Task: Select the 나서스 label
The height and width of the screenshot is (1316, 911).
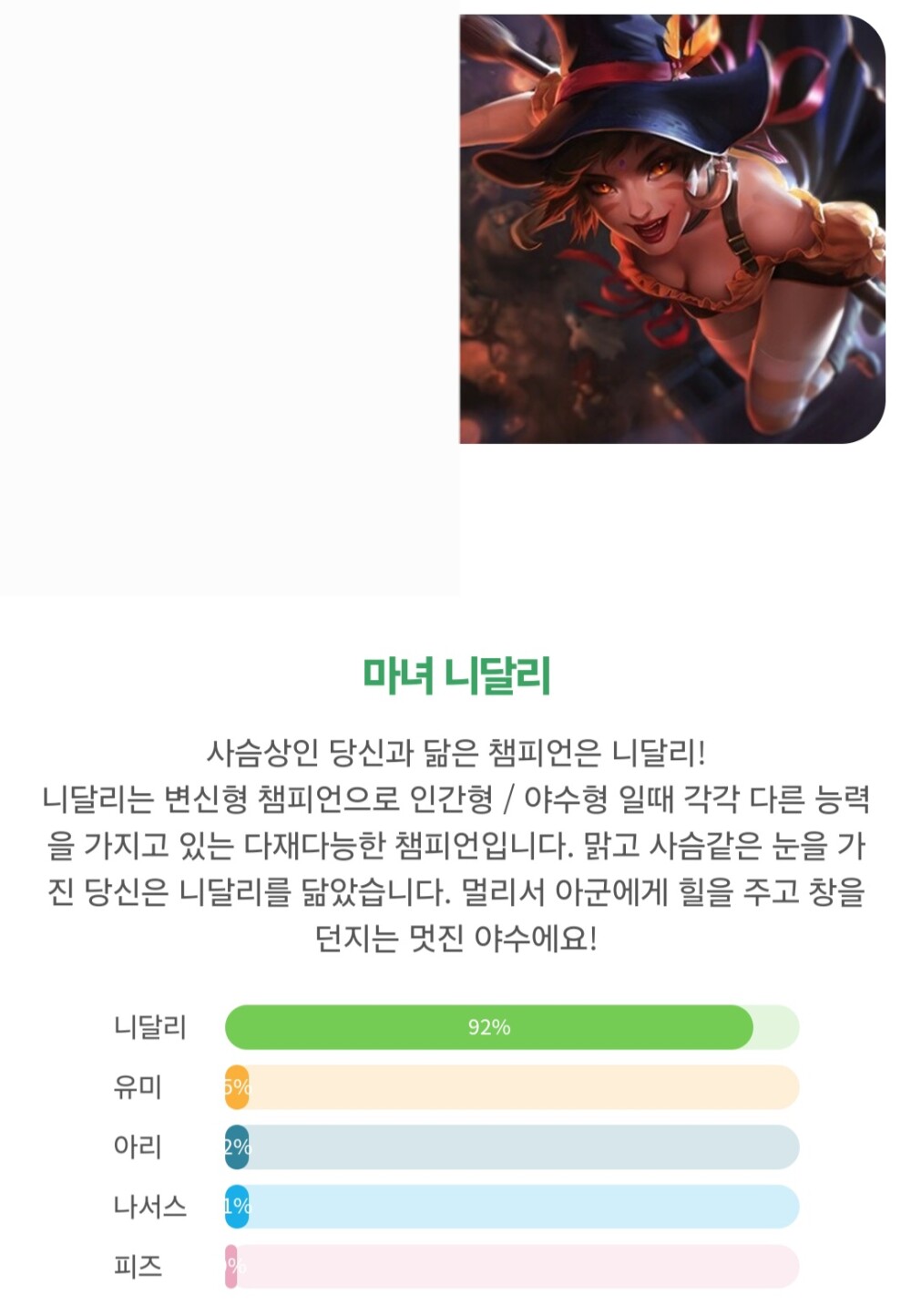Action: coord(150,1207)
